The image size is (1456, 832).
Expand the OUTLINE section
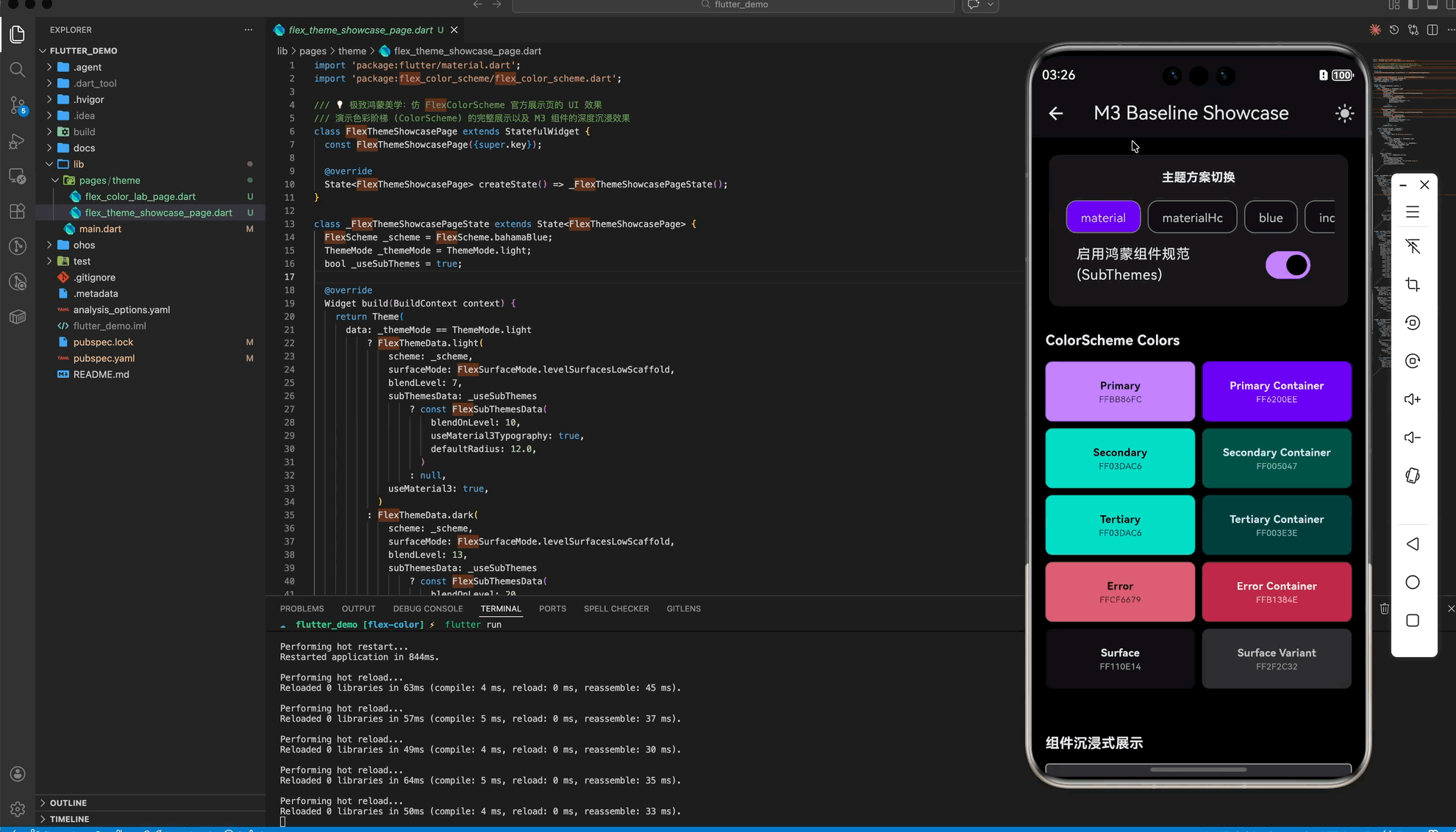coord(68,803)
